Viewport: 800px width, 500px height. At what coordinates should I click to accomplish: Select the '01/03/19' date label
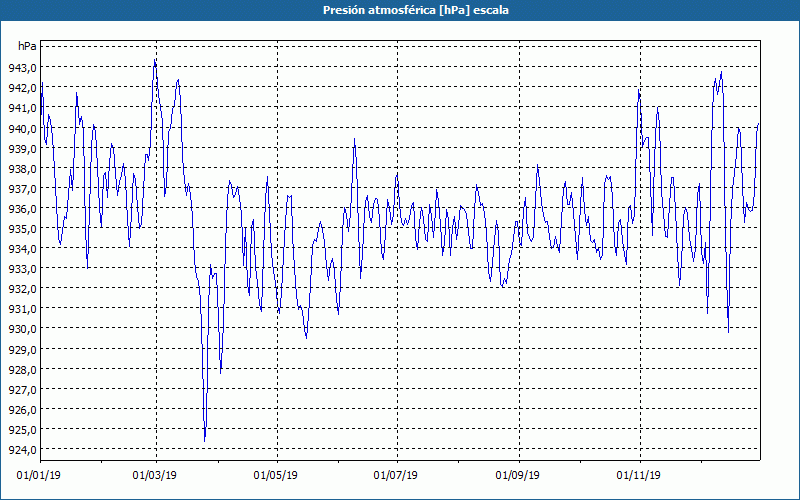click(x=155, y=475)
